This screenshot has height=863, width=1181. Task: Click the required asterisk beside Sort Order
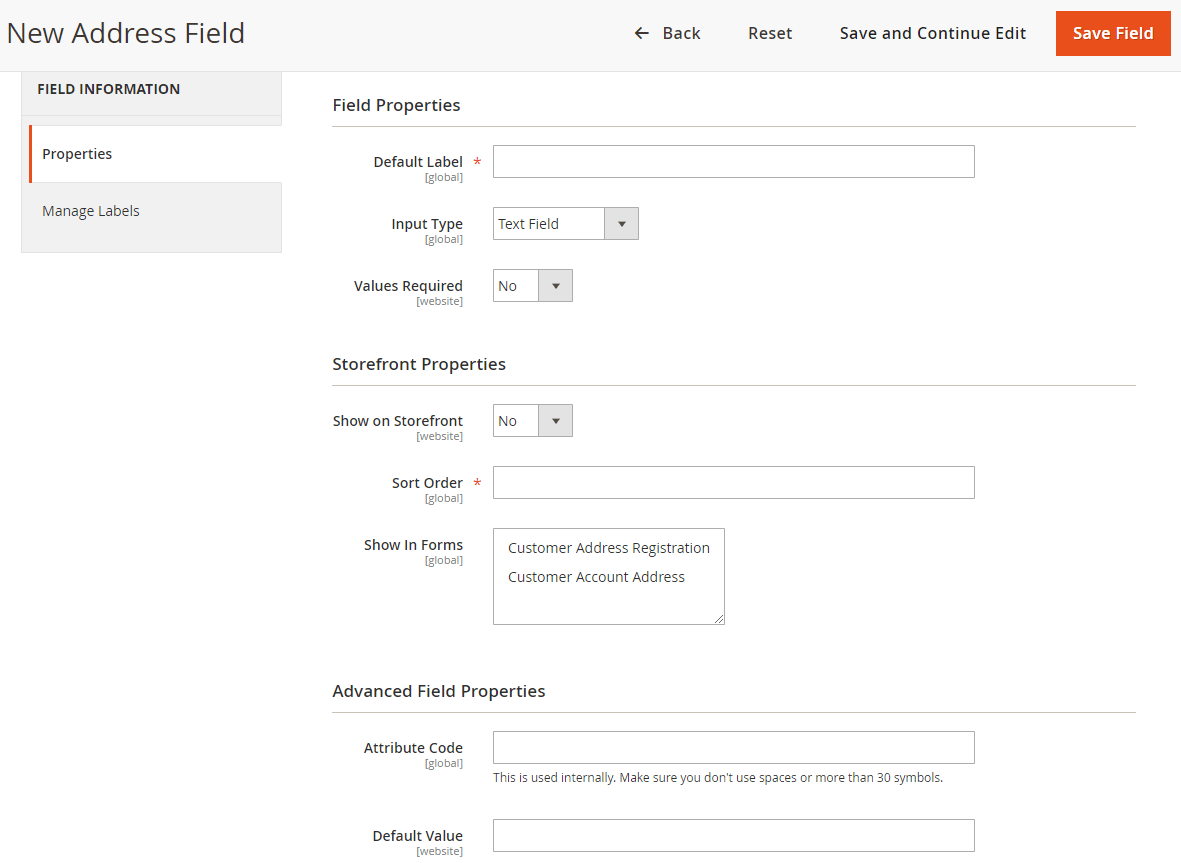pos(476,481)
